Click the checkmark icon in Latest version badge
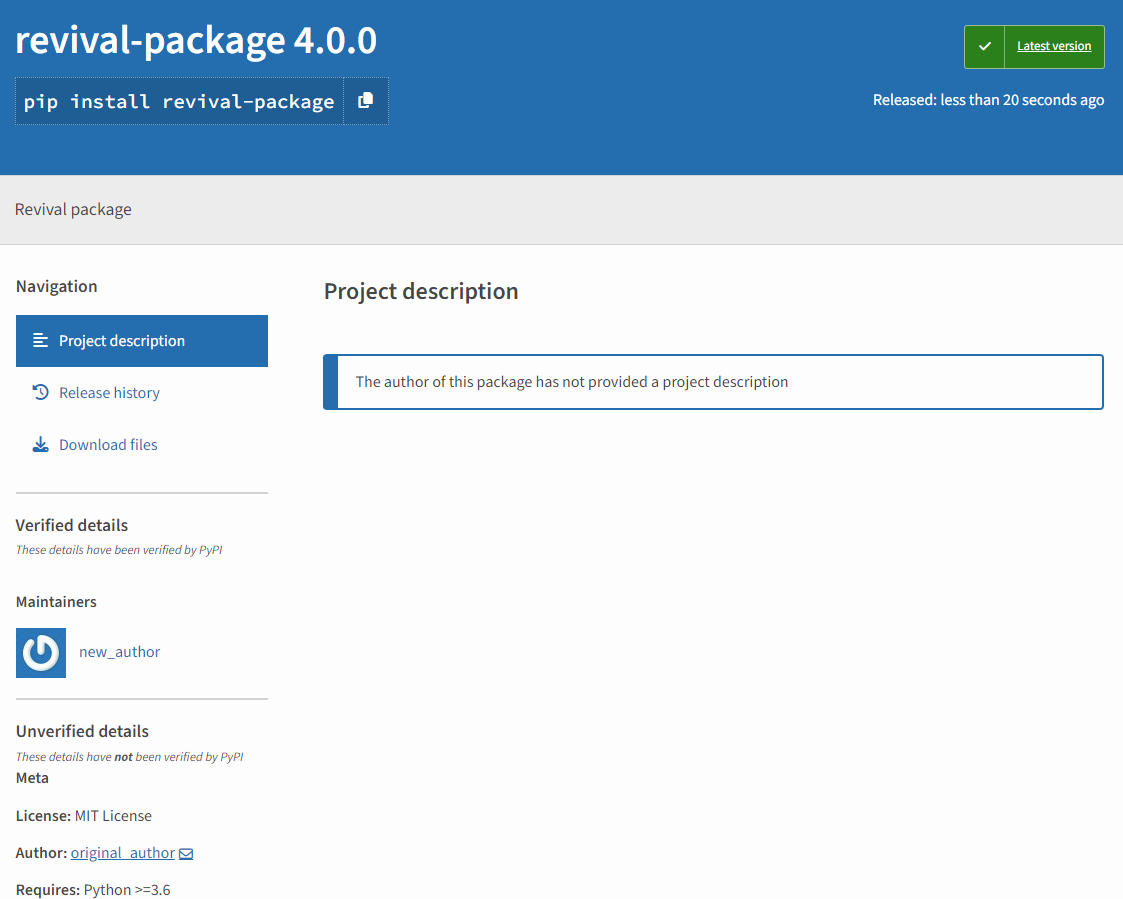This screenshot has width=1123, height=899. click(x=984, y=46)
